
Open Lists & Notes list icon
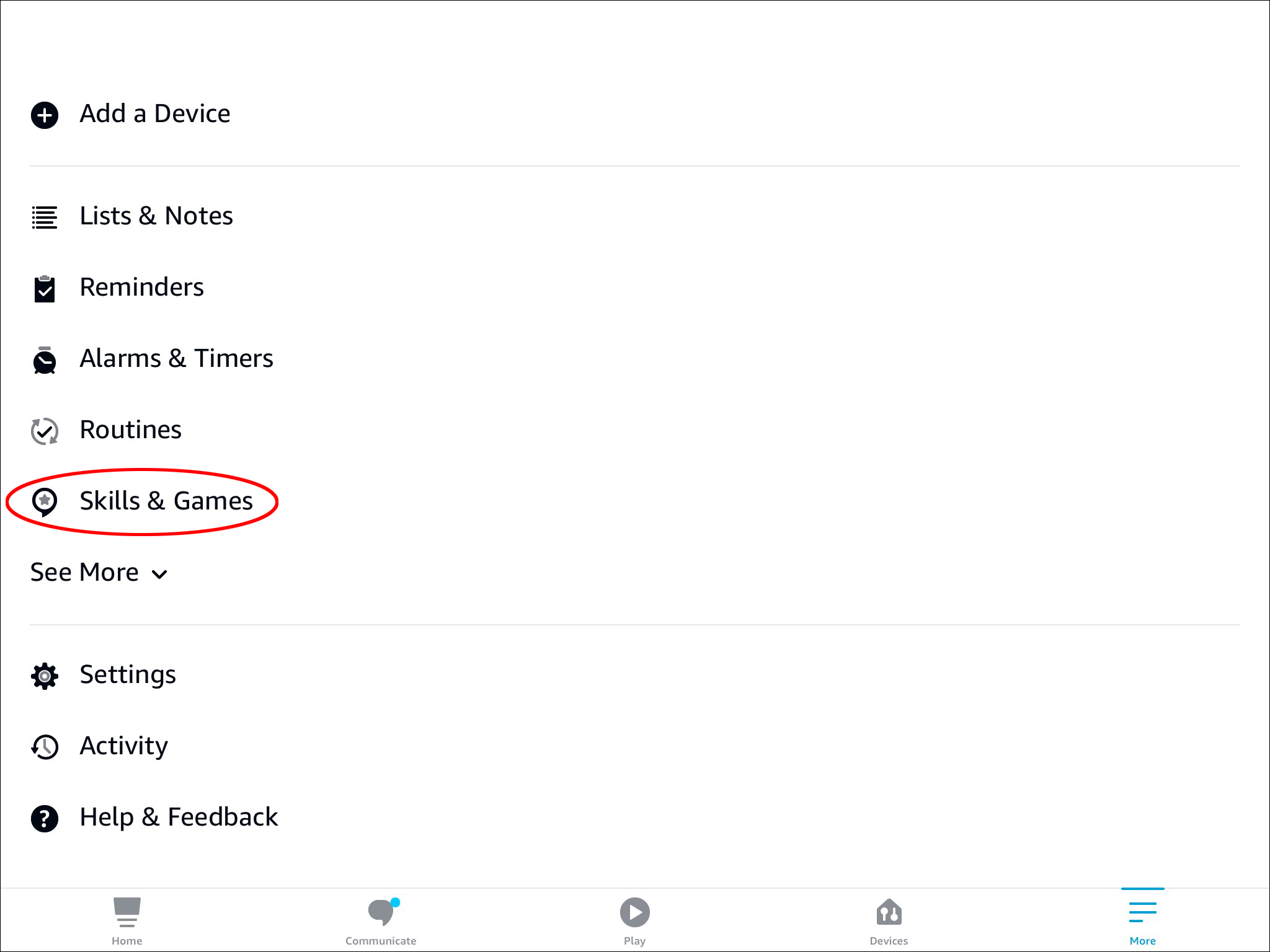[45, 218]
